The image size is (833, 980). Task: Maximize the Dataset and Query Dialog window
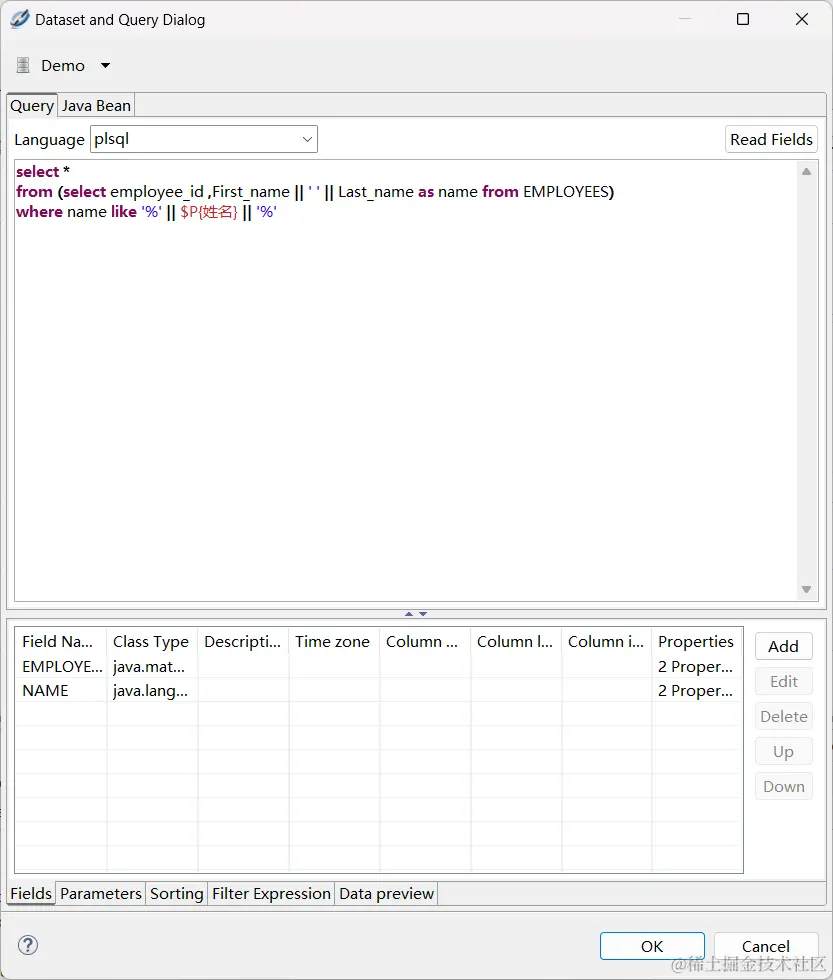pos(742,19)
